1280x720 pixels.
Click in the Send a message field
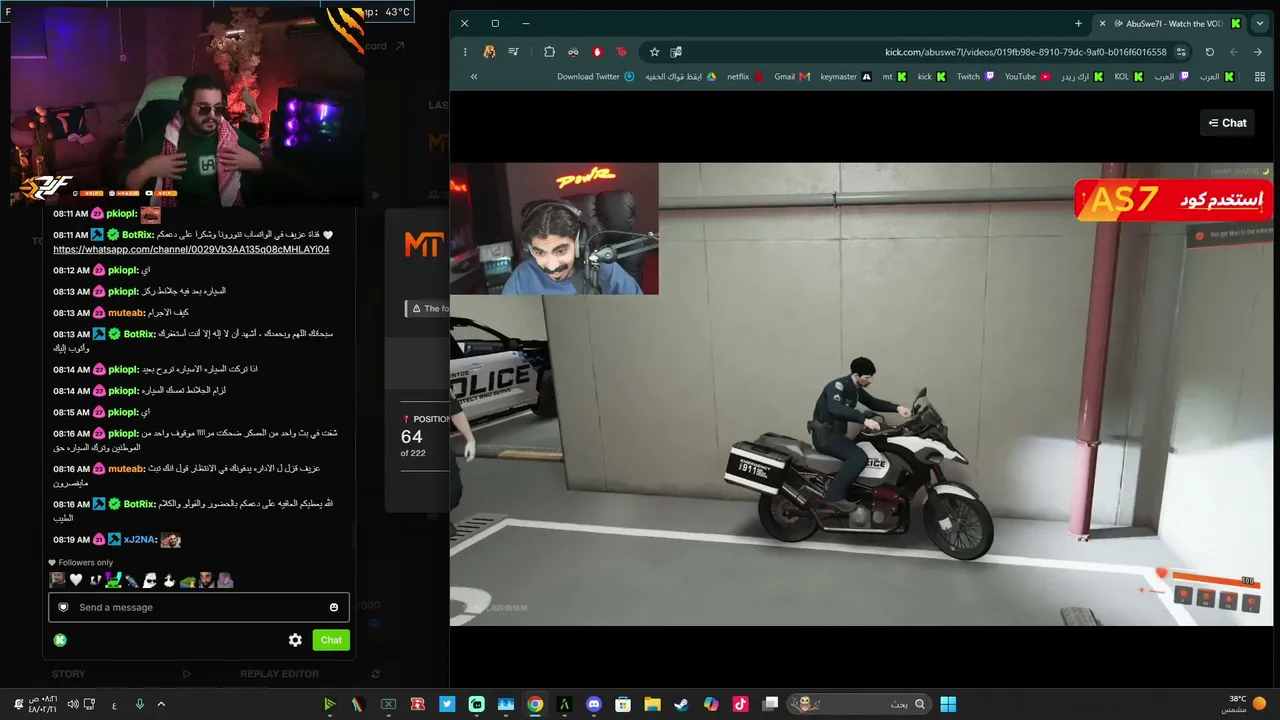click(x=199, y=607)
